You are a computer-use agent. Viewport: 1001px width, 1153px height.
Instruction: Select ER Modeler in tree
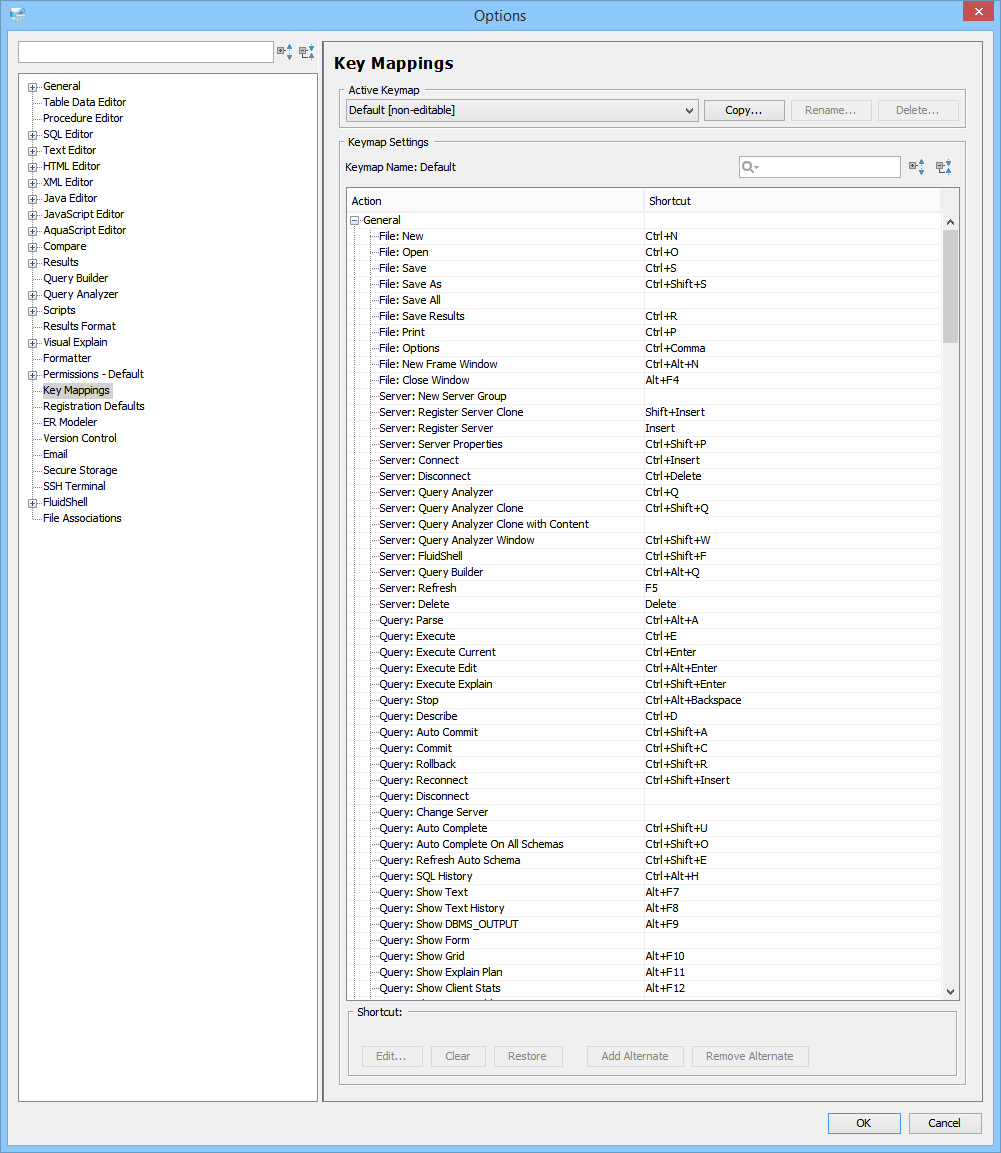tap(70, 423)
